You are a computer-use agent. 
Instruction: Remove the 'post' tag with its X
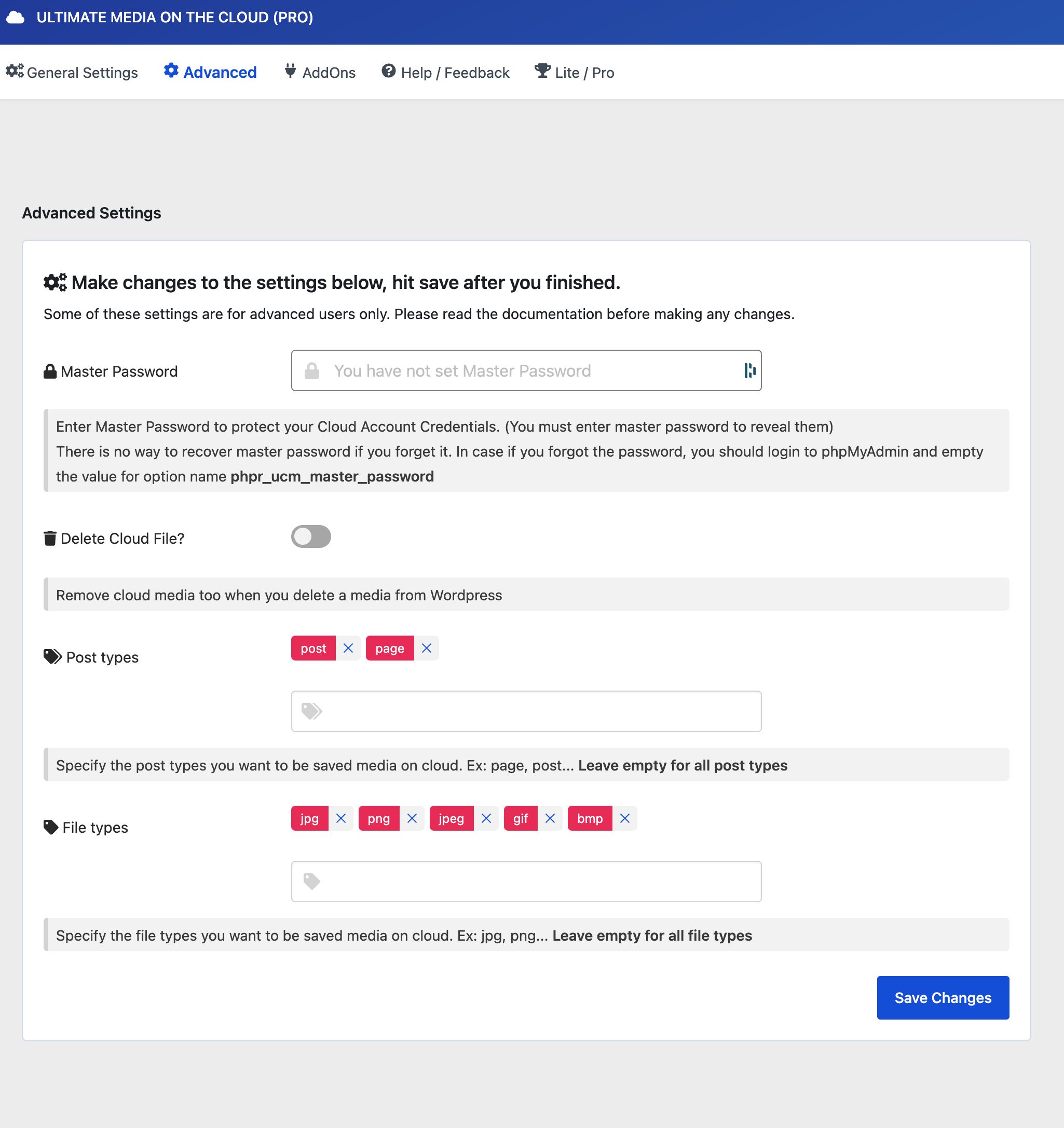tap(348, 648)
